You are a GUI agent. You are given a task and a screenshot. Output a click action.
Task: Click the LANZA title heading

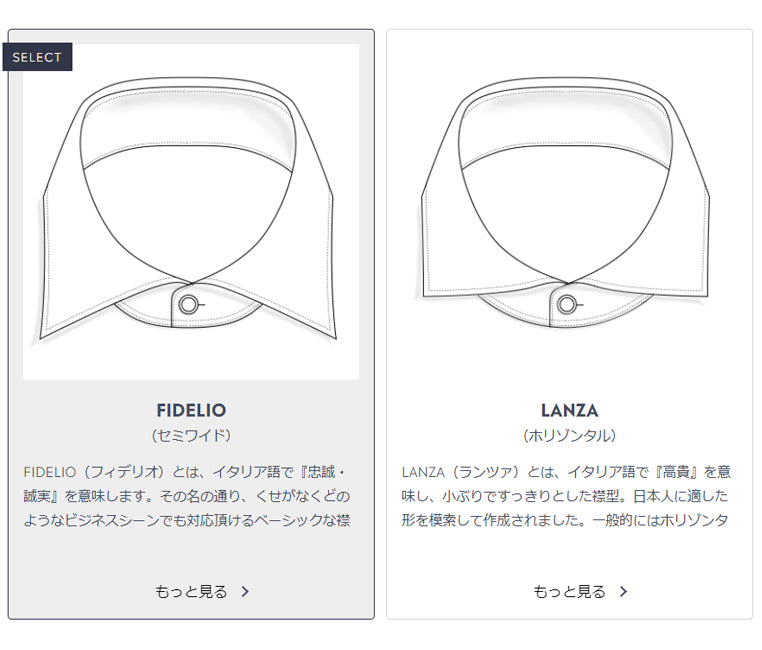coord(569,410)
